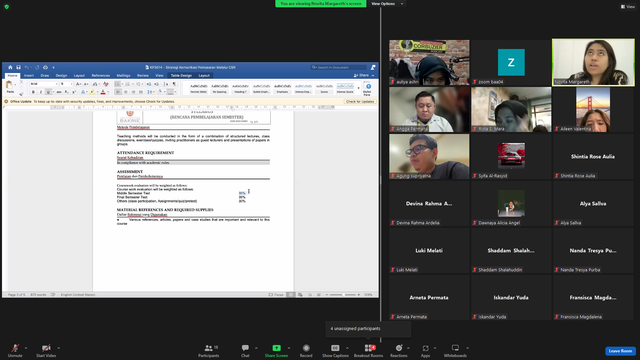Open the View Options dropdown
The width and height of the screenshot is (640, 360).
(x=387, y=4)
